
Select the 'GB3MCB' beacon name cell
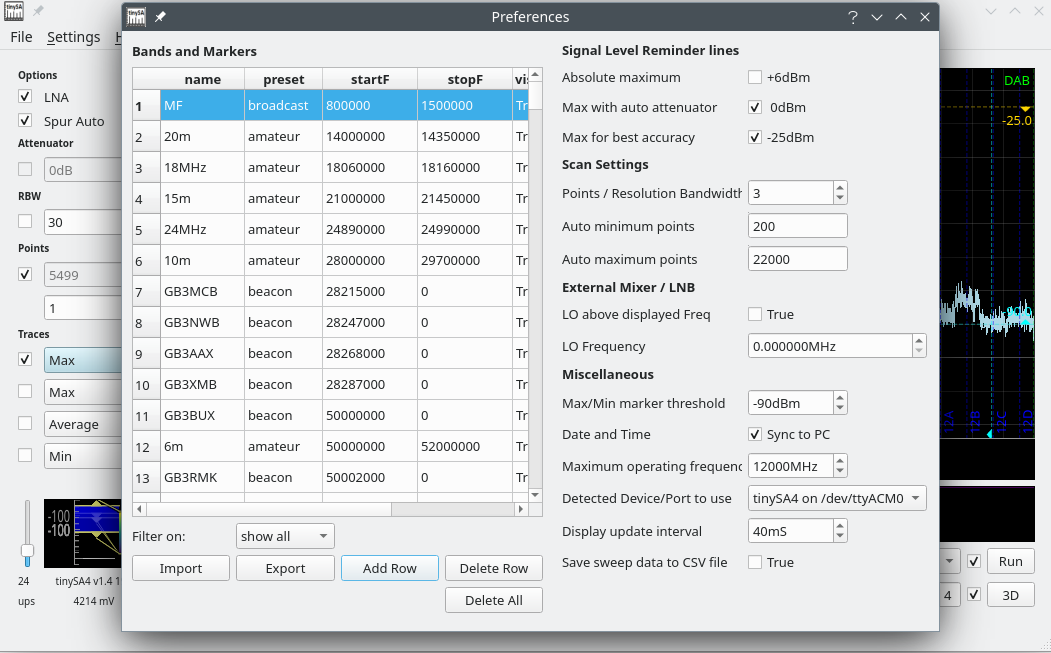(202, 292)
